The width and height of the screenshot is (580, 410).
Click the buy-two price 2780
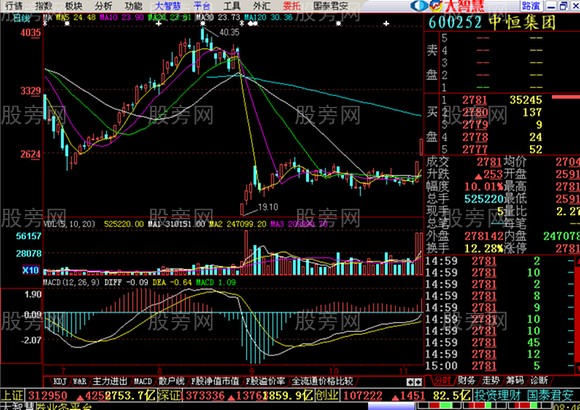[475, 112]
